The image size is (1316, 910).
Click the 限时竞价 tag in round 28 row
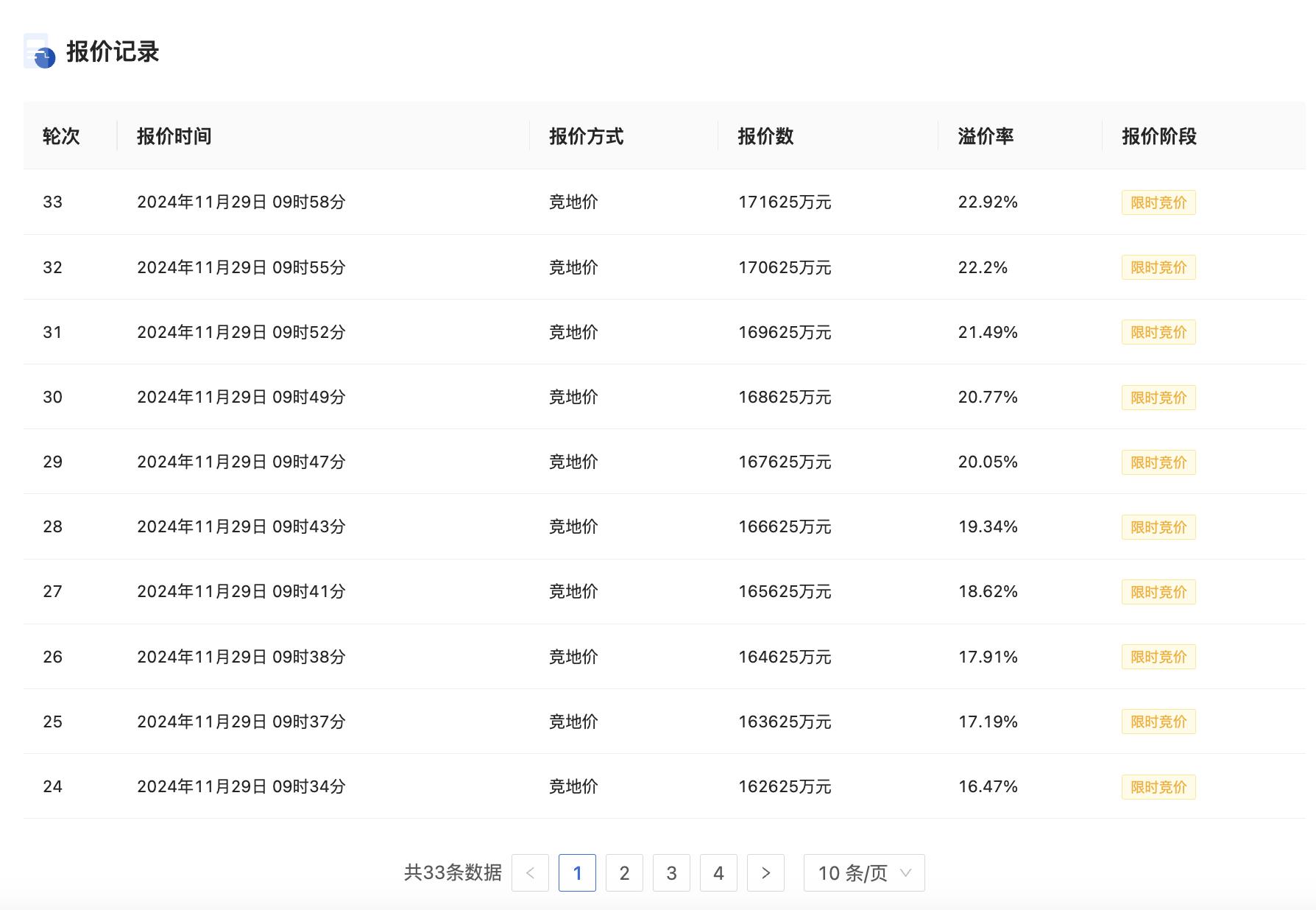1158,527
